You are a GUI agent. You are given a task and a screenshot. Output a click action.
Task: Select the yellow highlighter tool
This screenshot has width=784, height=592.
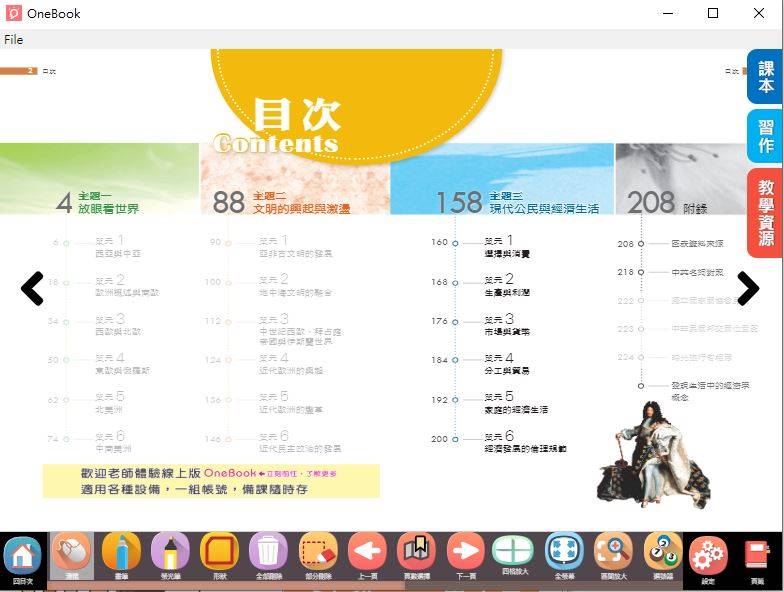[x=170, y=556]
